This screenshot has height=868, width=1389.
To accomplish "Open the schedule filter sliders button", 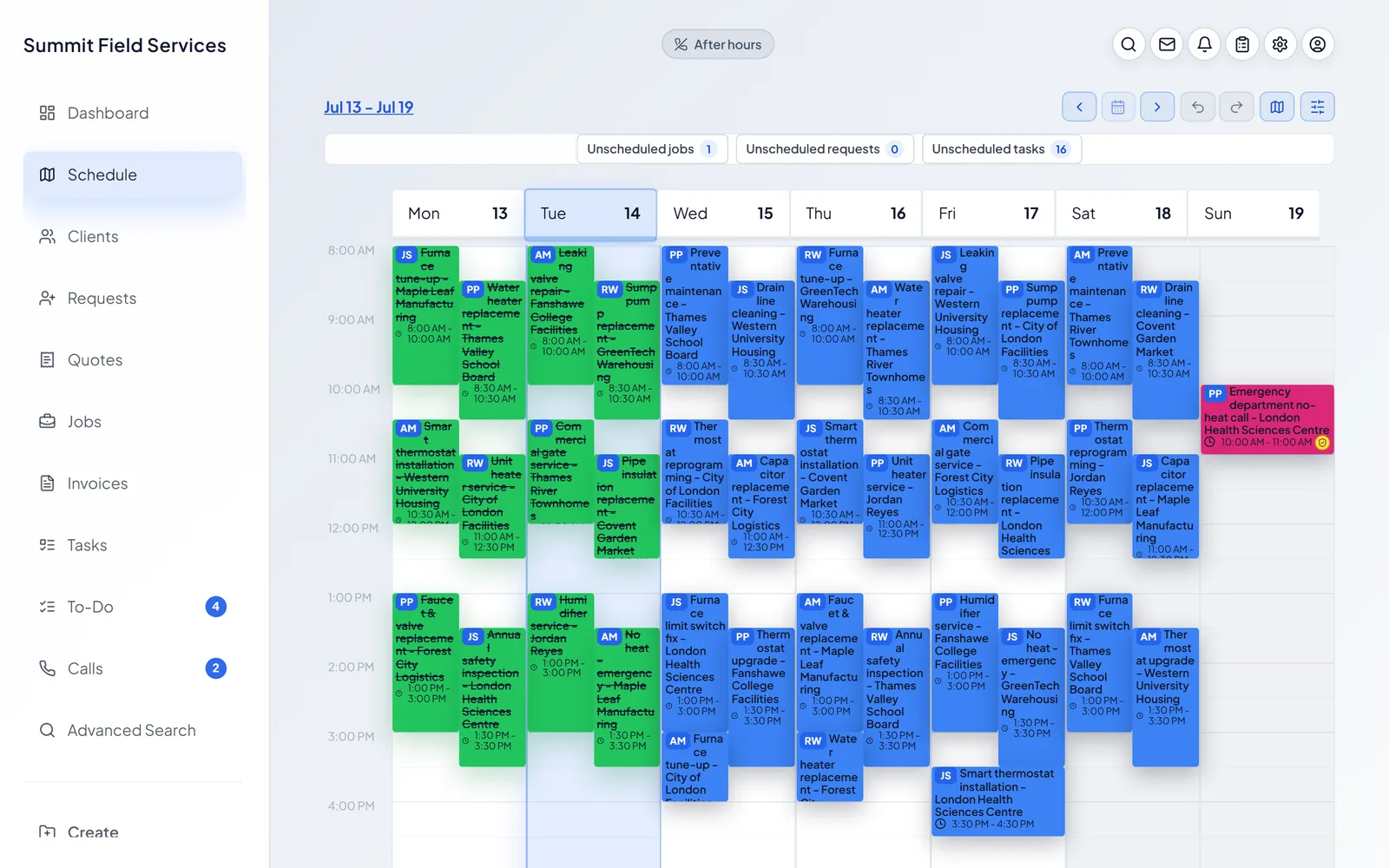I will click(1317, 107).
